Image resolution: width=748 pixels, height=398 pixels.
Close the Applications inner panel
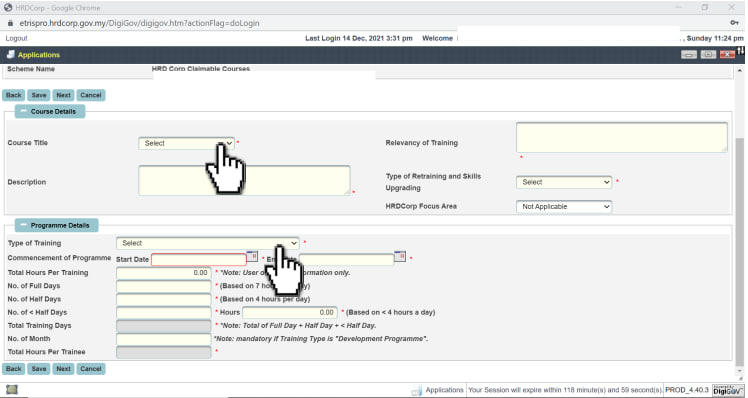point(727,54)
